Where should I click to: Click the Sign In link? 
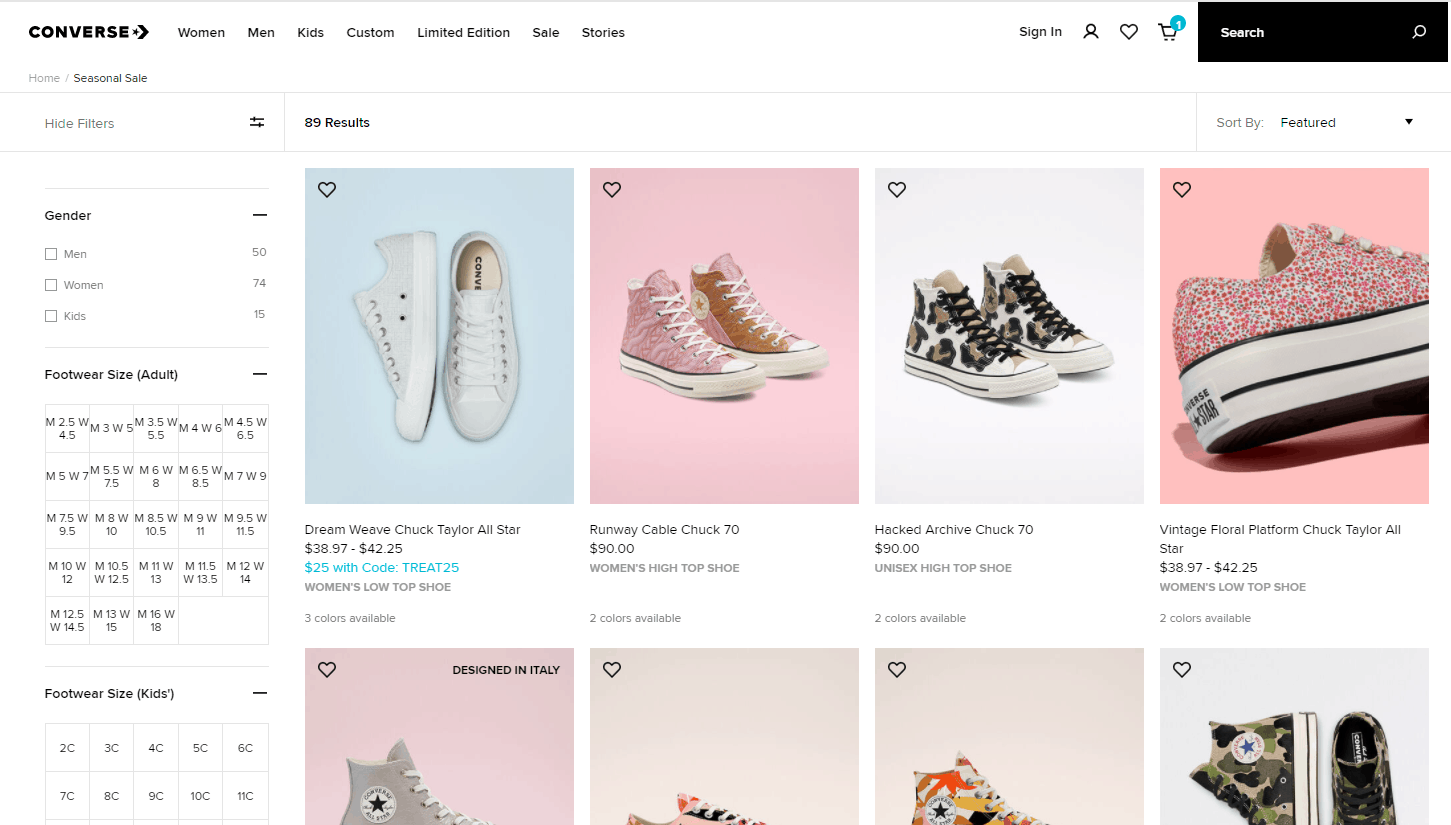[1040, 32]
